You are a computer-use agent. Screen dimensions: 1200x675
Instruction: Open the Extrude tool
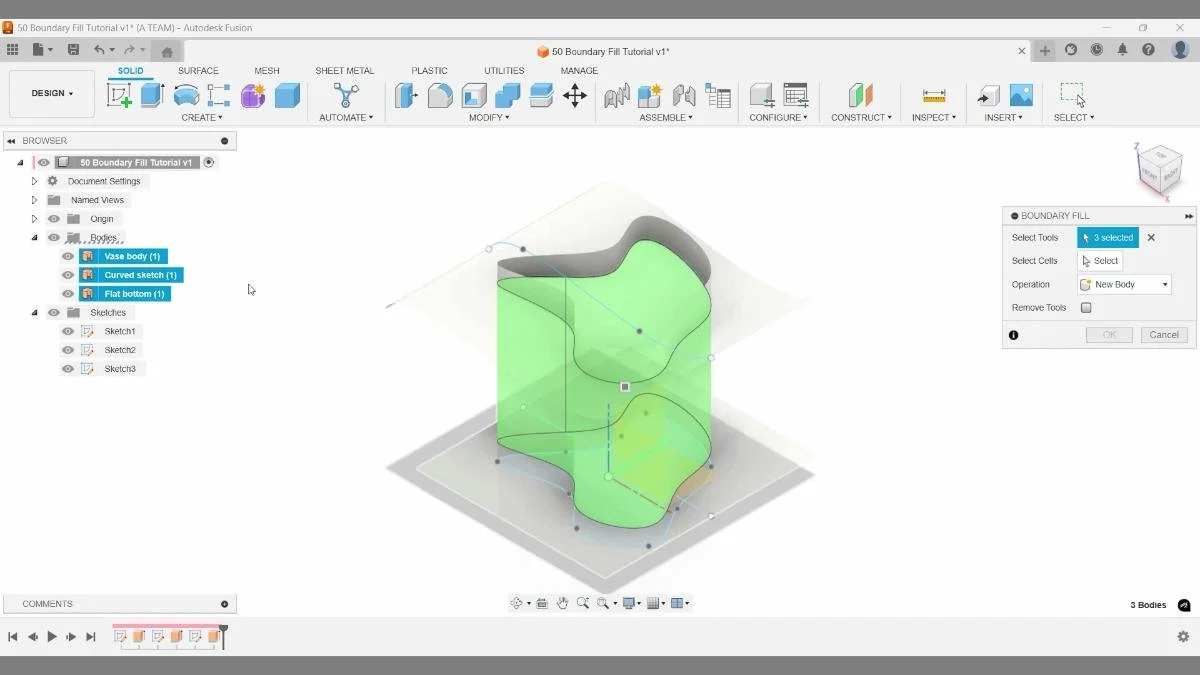coord(150,95)
